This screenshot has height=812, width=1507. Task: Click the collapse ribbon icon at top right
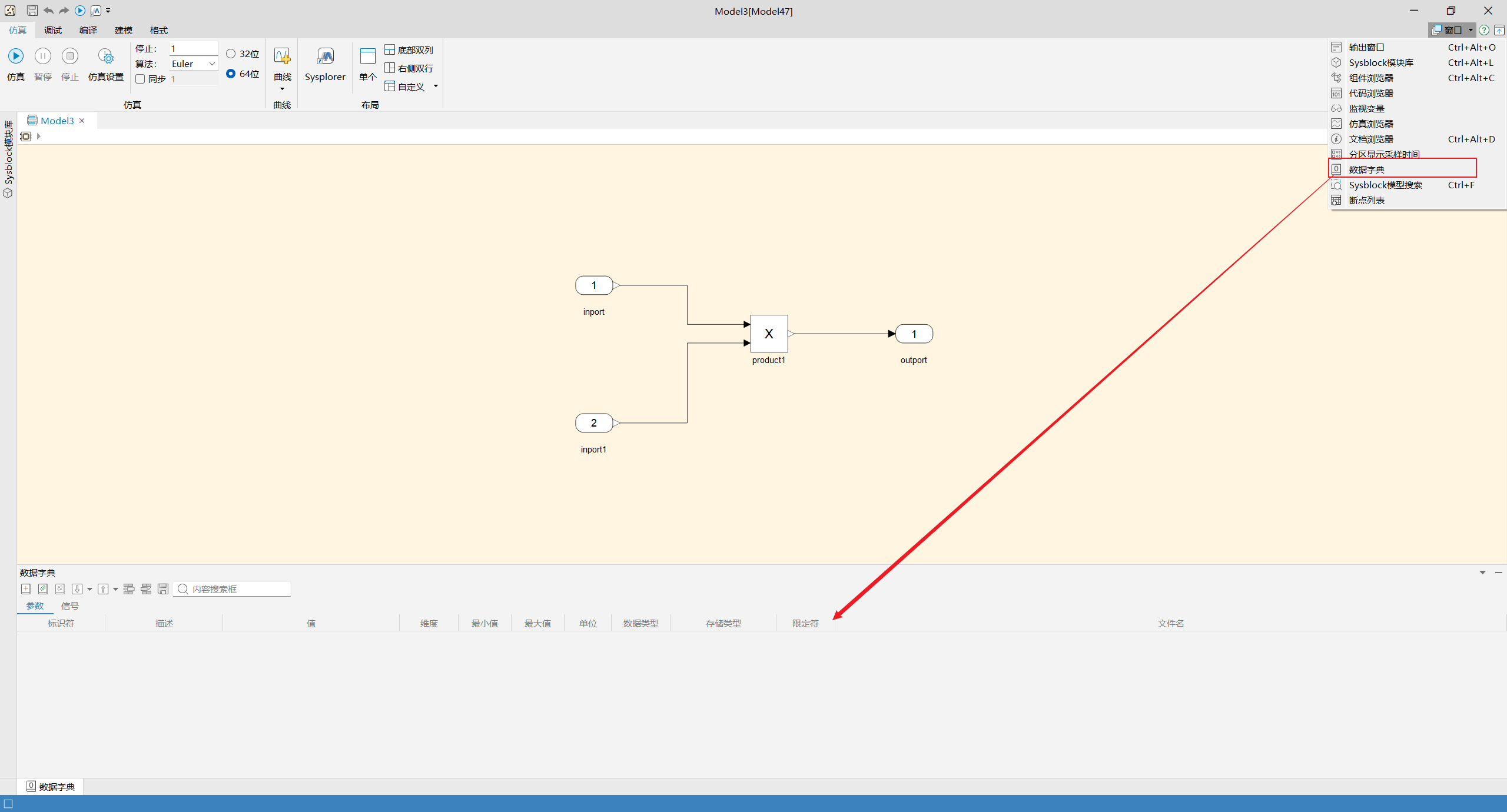pos(1499,30)
